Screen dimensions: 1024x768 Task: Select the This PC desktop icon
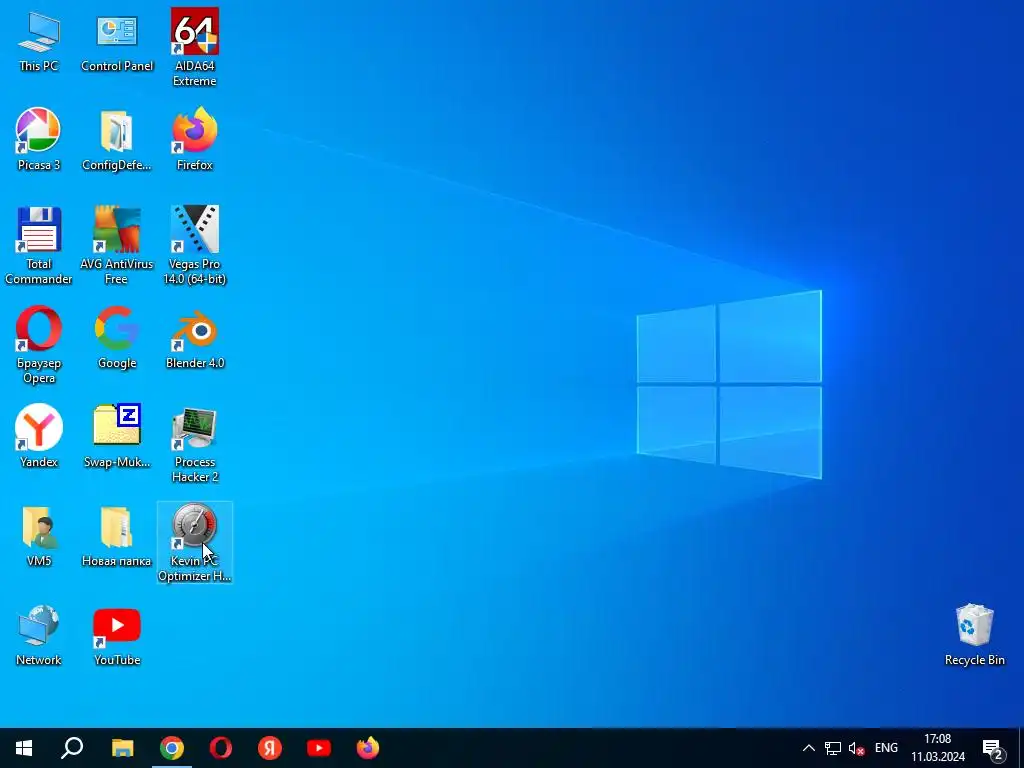click(39, 41)
